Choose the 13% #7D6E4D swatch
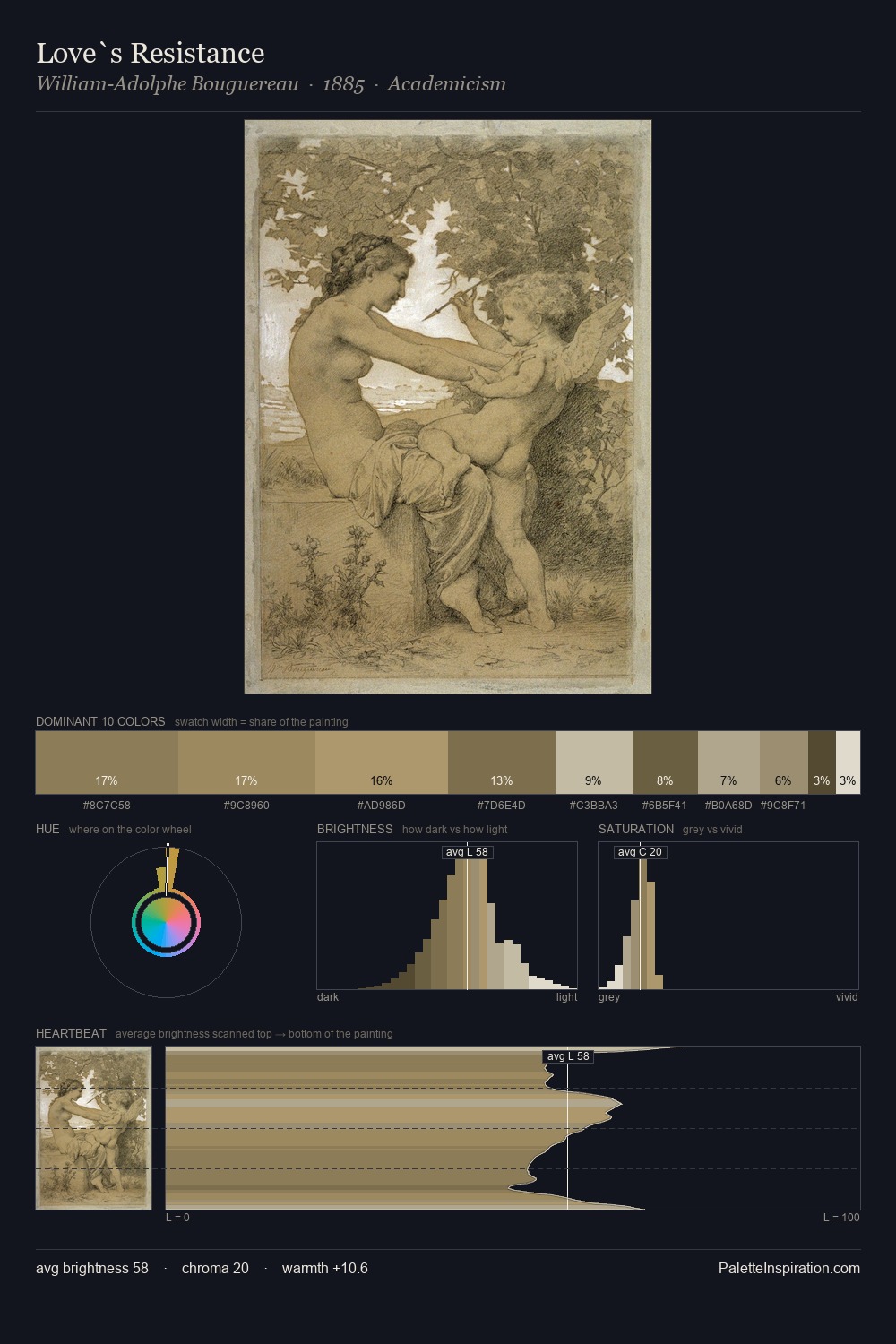The width and height of the screenshot is (896, 1344). click(x=502, y=762)
